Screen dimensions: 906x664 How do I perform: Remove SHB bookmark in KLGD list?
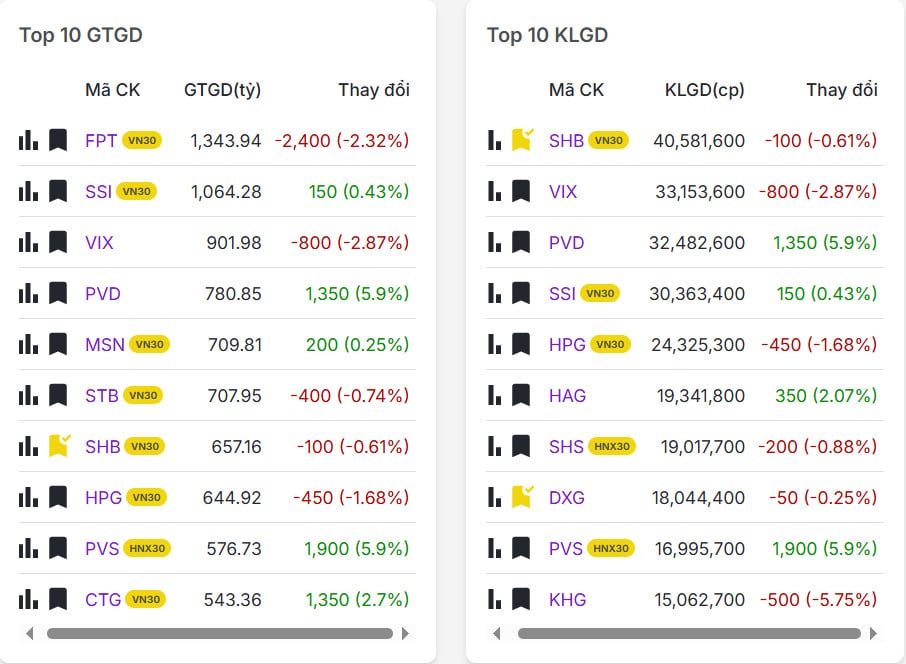click(x=522, y=140)
